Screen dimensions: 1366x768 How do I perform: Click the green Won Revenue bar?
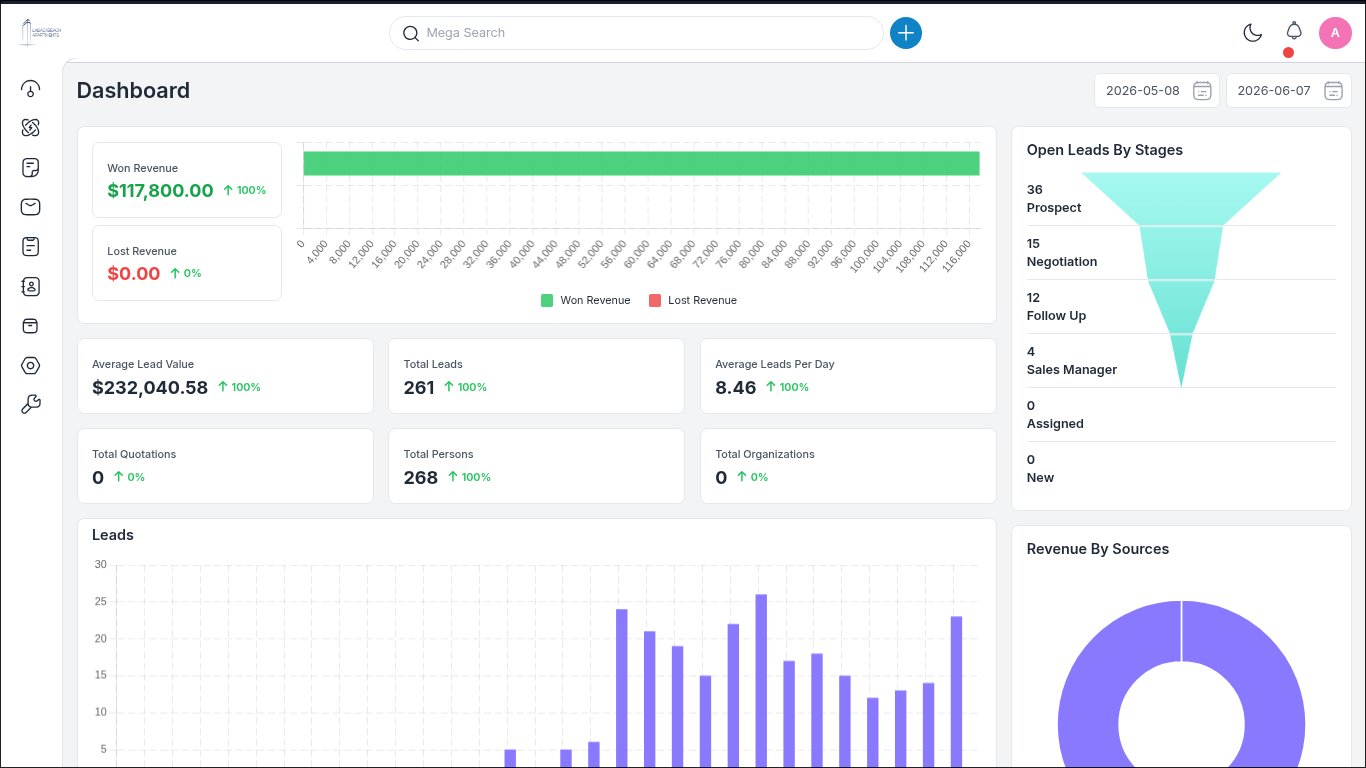(641, 163)
